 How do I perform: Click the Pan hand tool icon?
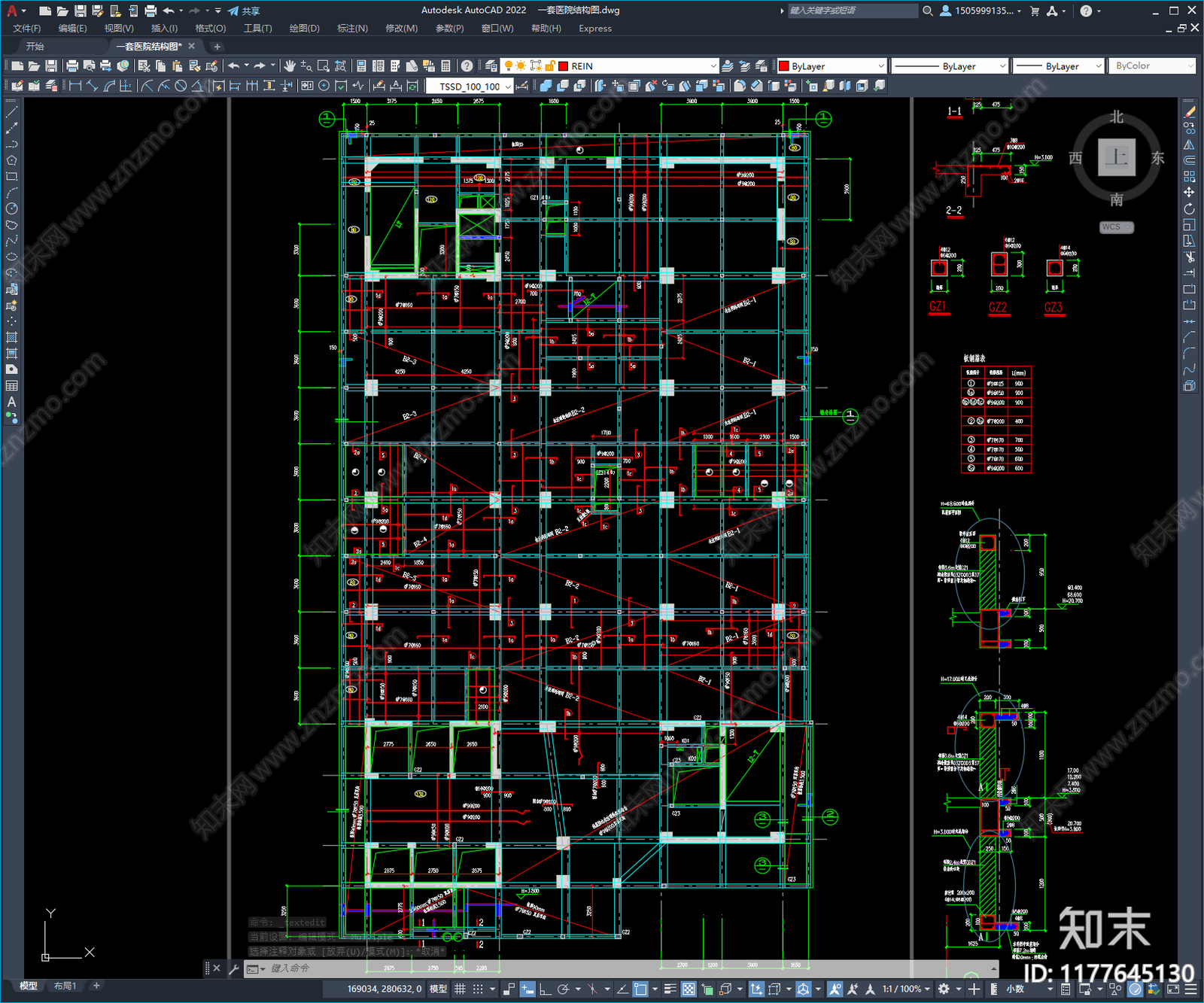pyautogui.click(x=290, y=66)
